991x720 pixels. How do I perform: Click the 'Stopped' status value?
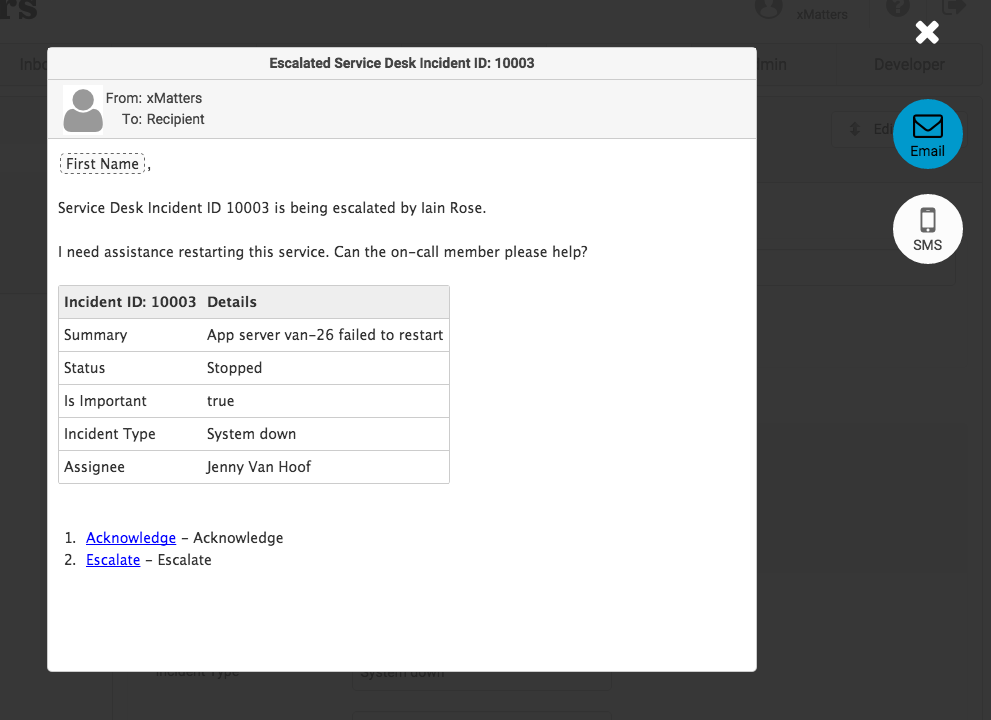234,368
